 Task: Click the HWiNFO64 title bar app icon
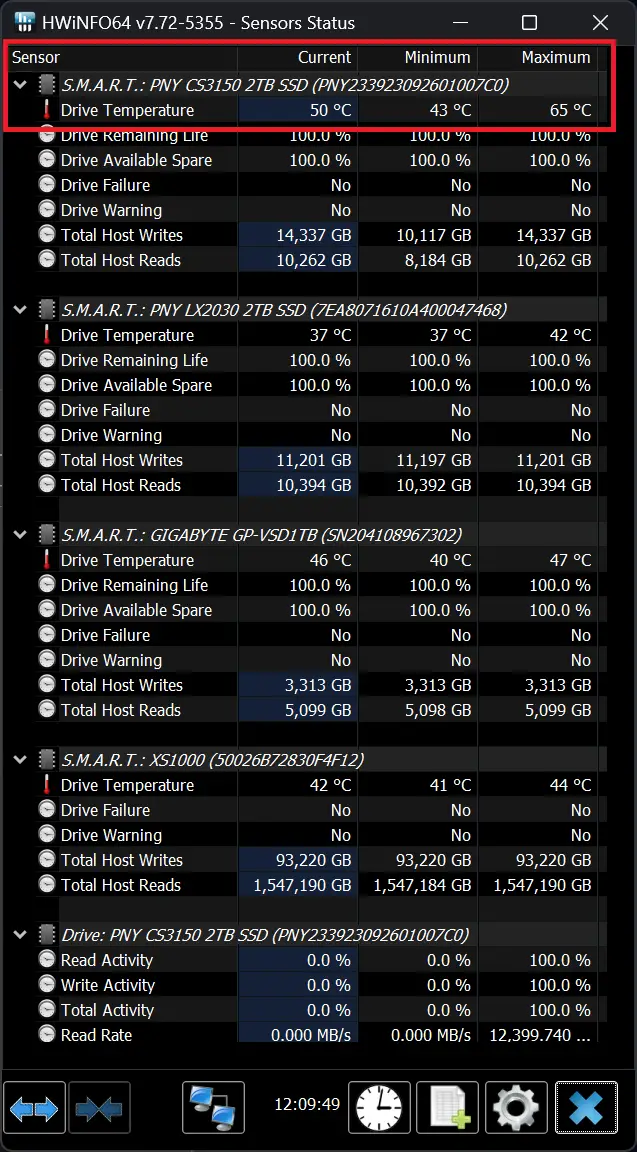click(x=24, y=22)
